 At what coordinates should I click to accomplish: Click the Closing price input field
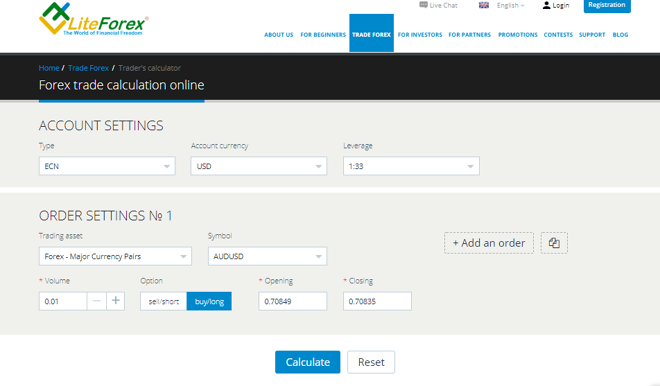click(377, 301)
